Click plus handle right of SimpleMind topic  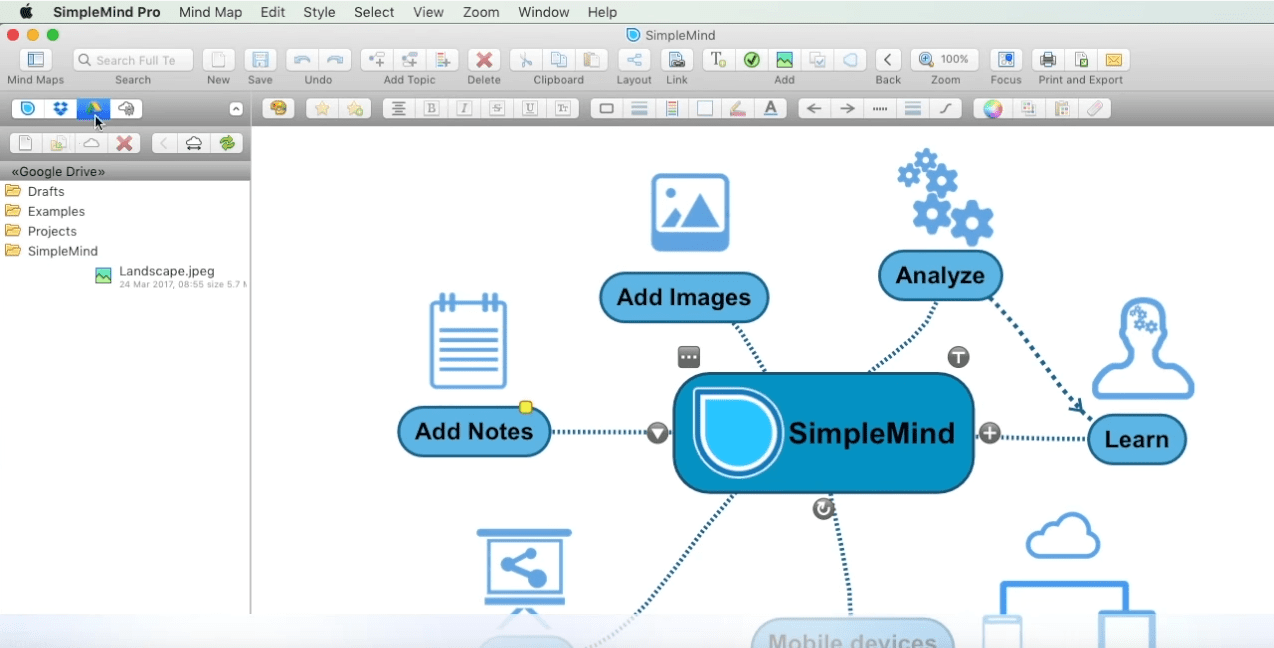(x=989, y=433)
